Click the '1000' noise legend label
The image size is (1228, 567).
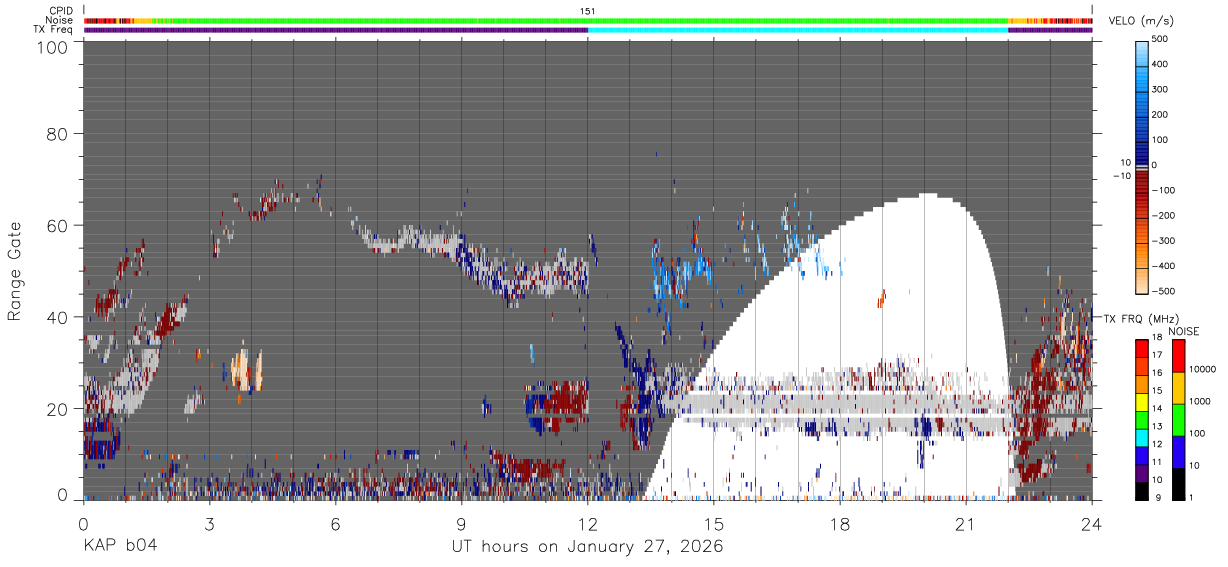[x=1201, y=401]
